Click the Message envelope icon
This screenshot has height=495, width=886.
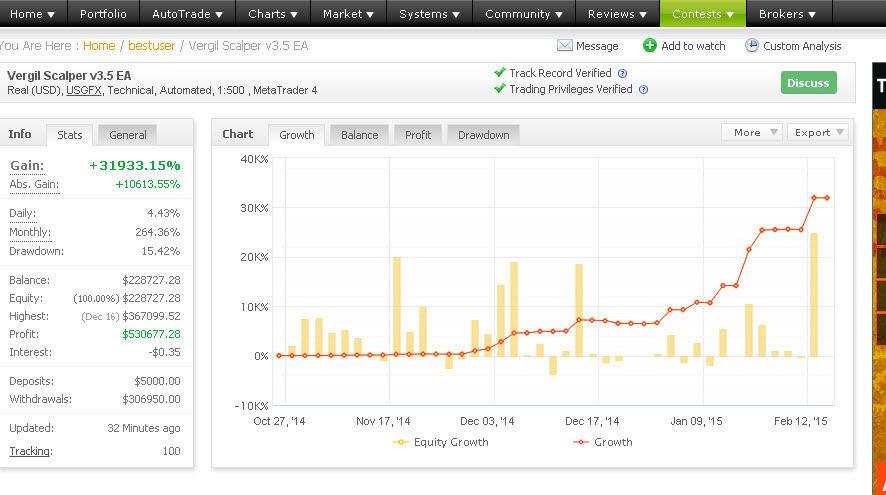click(x=564, y=45)
